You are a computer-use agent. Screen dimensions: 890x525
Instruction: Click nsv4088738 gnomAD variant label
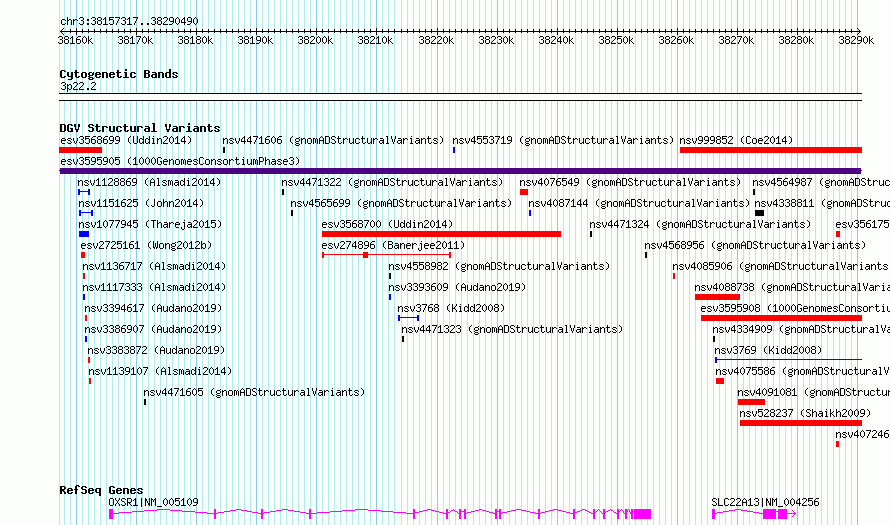[792, 287]
